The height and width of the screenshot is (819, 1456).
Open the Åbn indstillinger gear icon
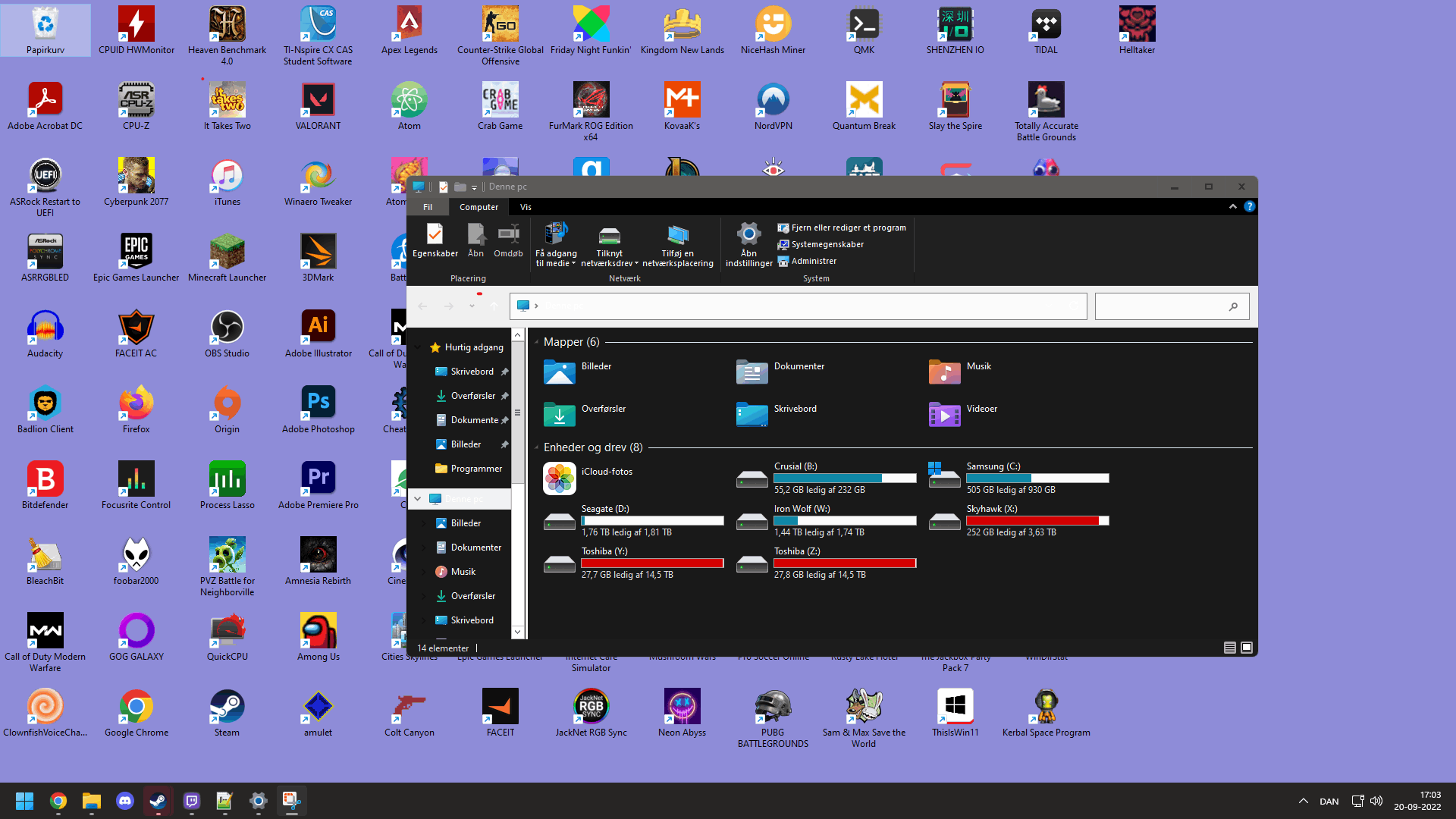pos(748,234)
